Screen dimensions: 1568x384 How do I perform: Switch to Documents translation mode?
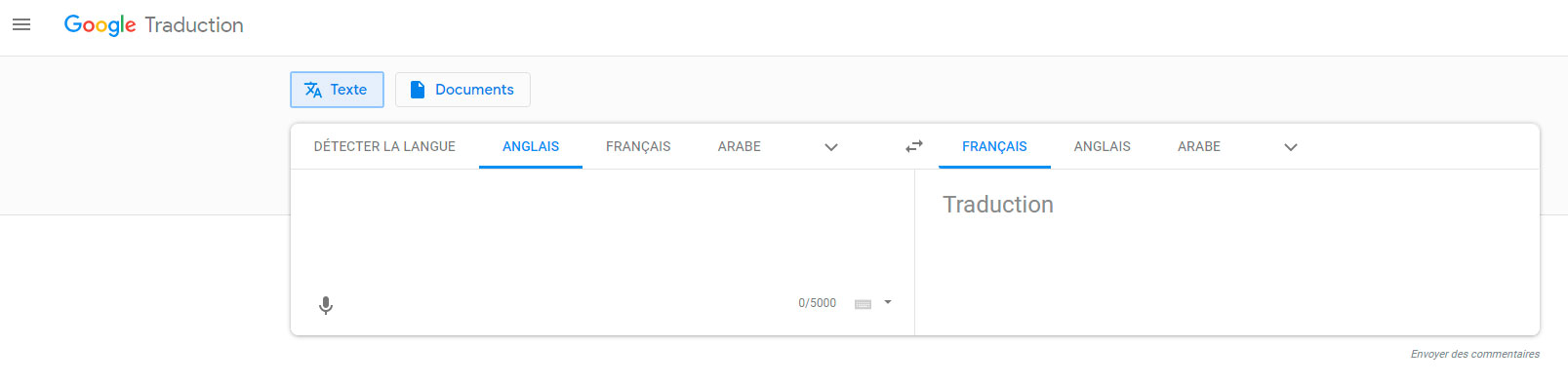coord(462,90)
